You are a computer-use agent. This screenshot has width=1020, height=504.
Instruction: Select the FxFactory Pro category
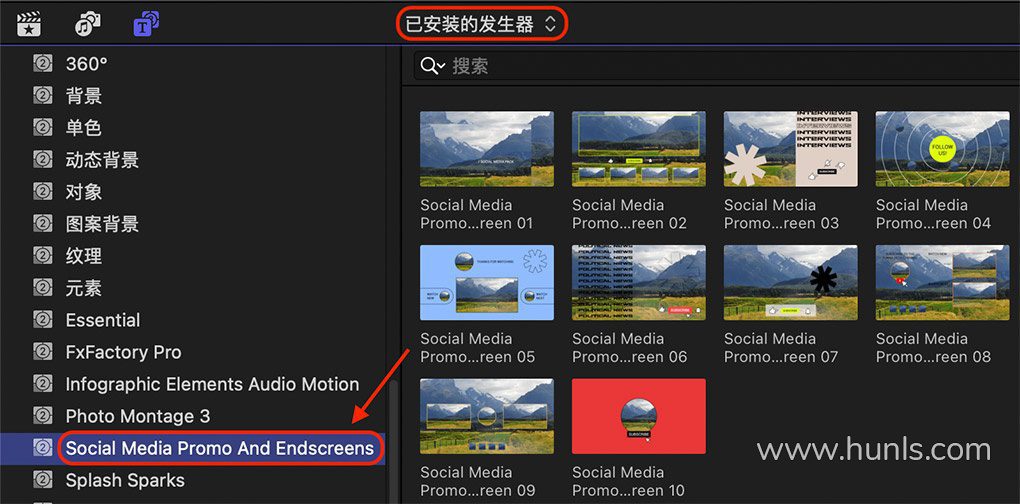[x=124, y=352]
